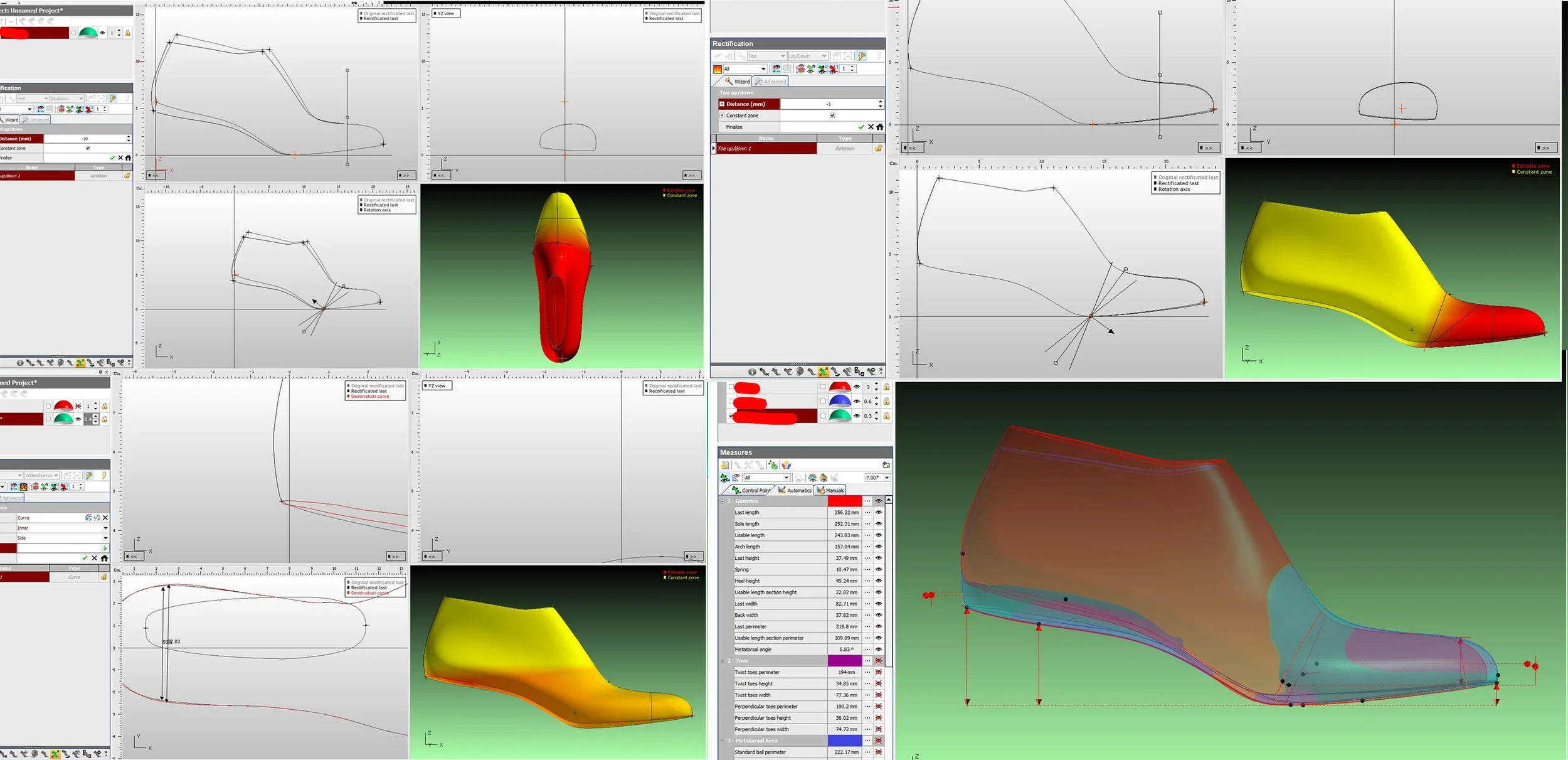
Task: Click the padlock on the green dome layer row
Action: click(x=886, y=415)
